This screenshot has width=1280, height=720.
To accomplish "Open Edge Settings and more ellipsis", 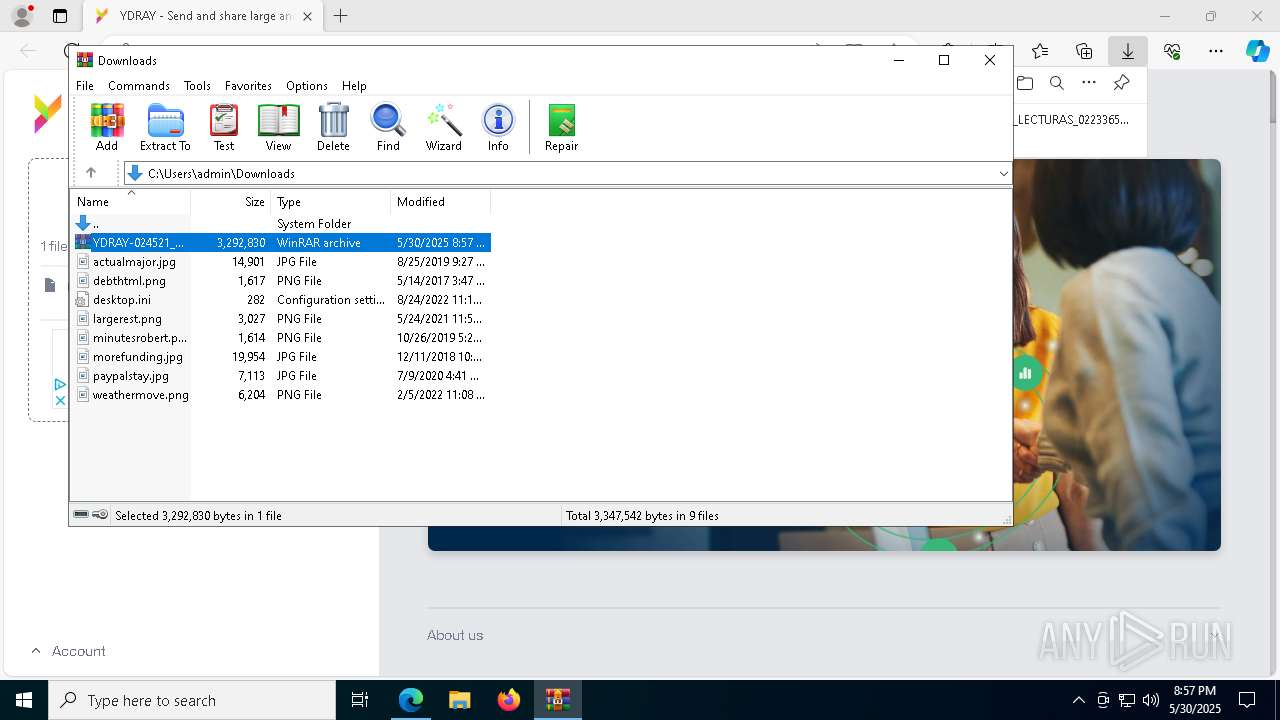I will pos(1216,51).
